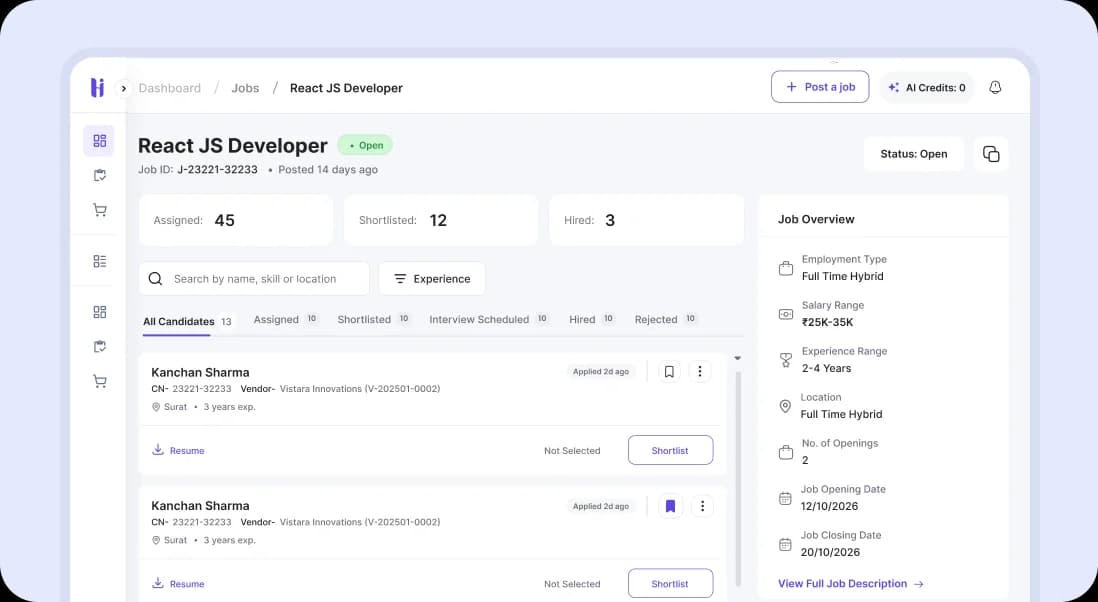
Task: Open the Experience filter dropdown
Action: pos(432,278)
